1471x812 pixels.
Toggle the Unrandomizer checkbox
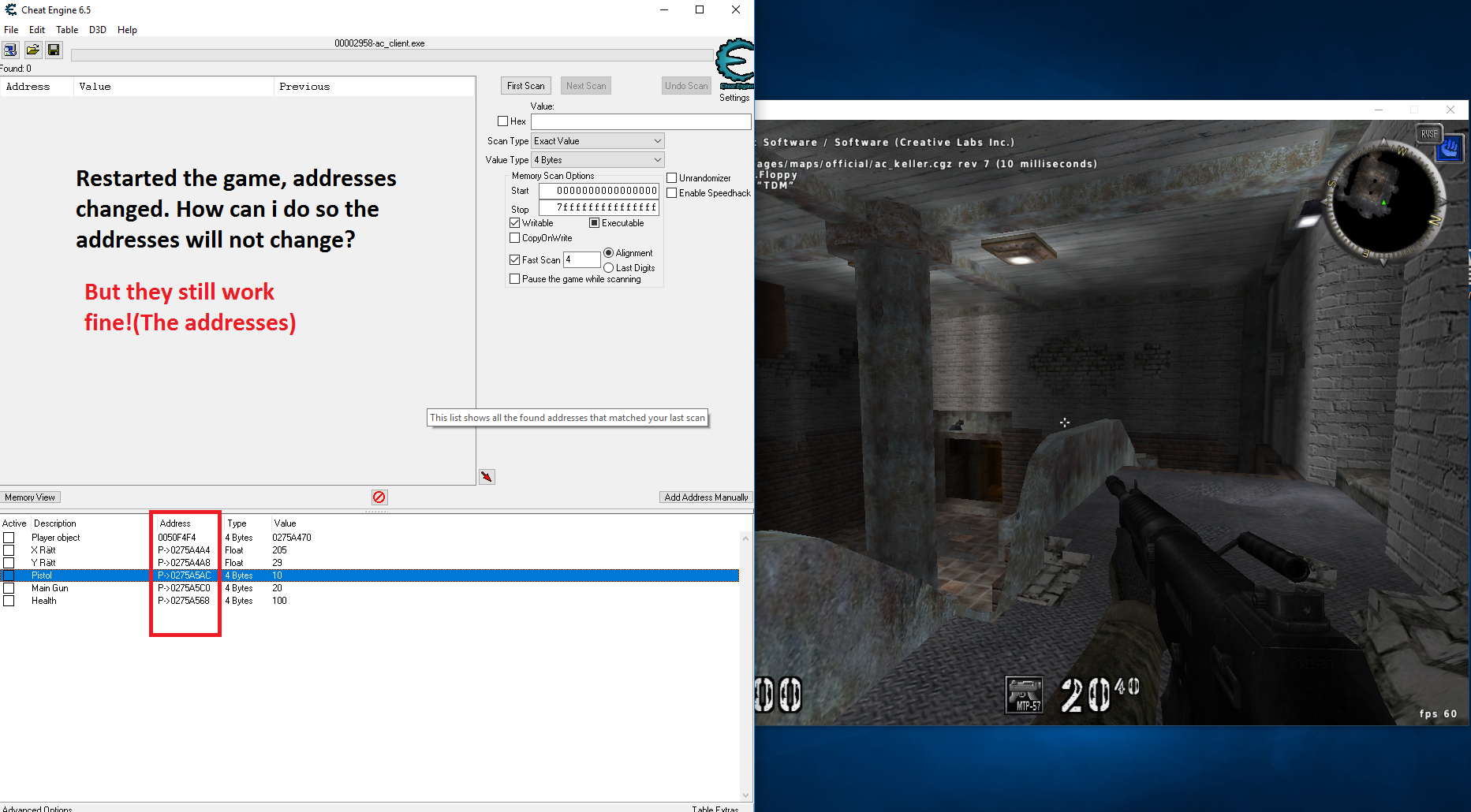[x=672, y=178]
